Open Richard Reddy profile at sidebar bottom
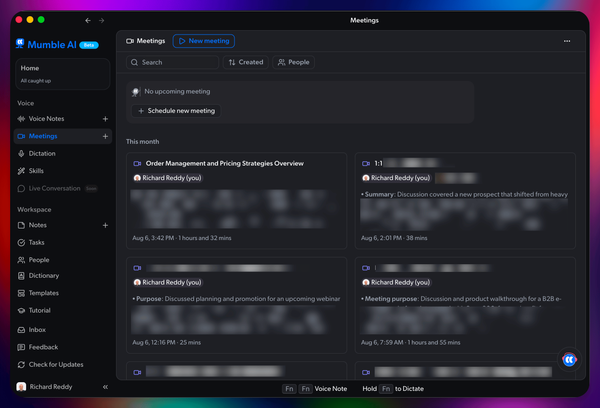The image size is (600, 408). [x=44, y=387]
